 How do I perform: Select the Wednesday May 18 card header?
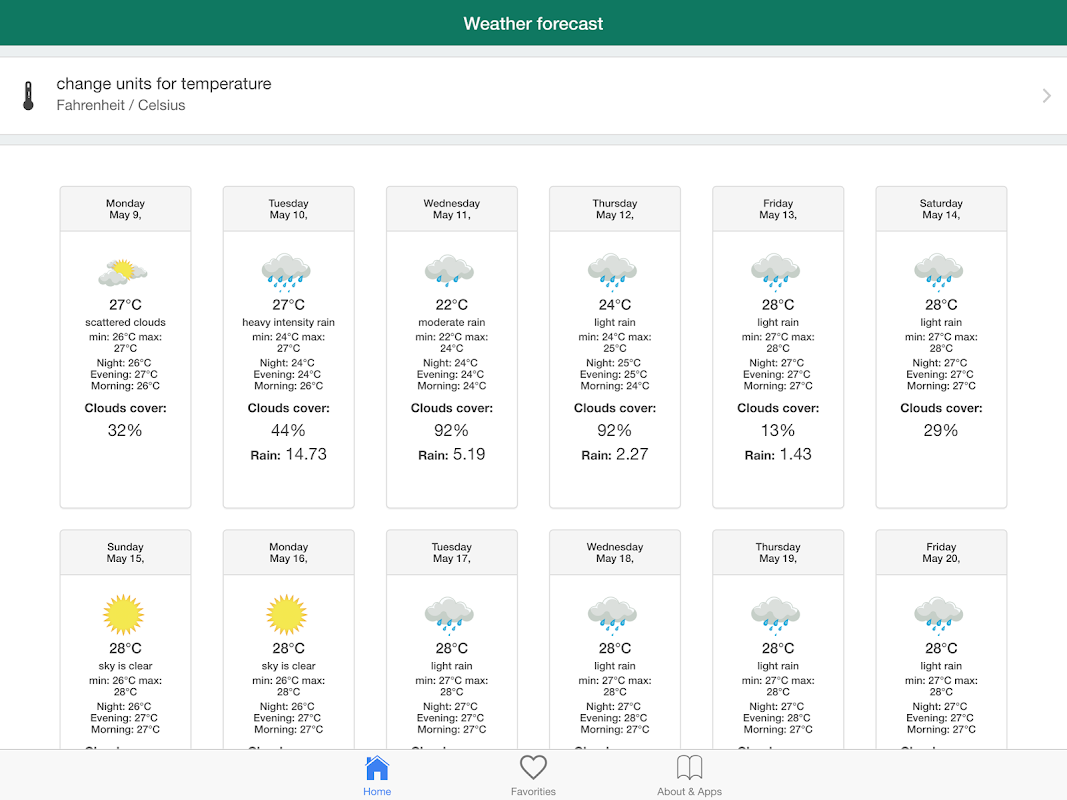click(615, 552)
